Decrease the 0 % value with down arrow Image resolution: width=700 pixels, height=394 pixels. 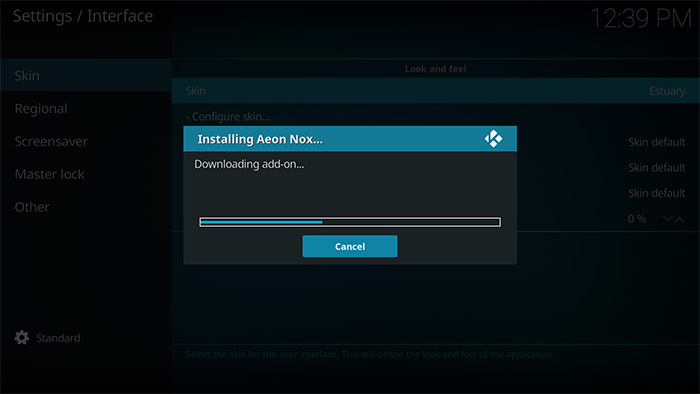coord(668,219)
